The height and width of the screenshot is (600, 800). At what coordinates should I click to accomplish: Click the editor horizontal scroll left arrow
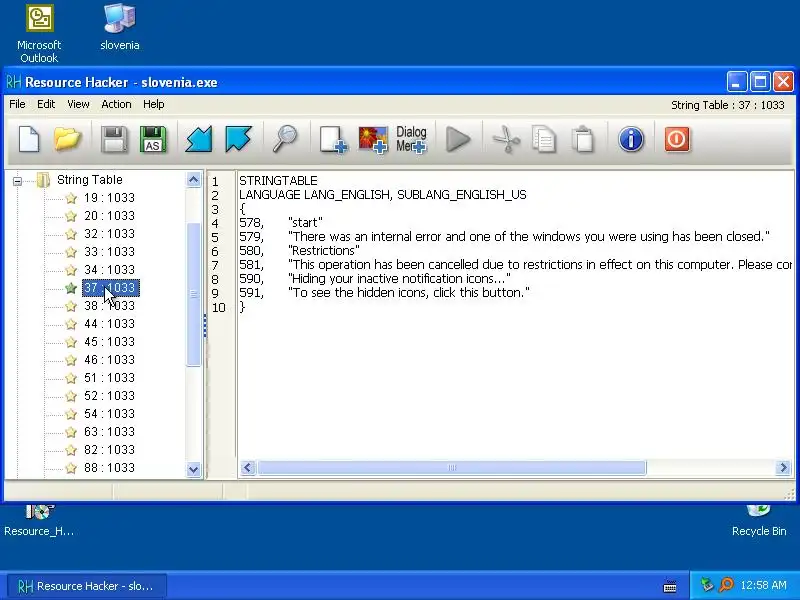[248, 467]
